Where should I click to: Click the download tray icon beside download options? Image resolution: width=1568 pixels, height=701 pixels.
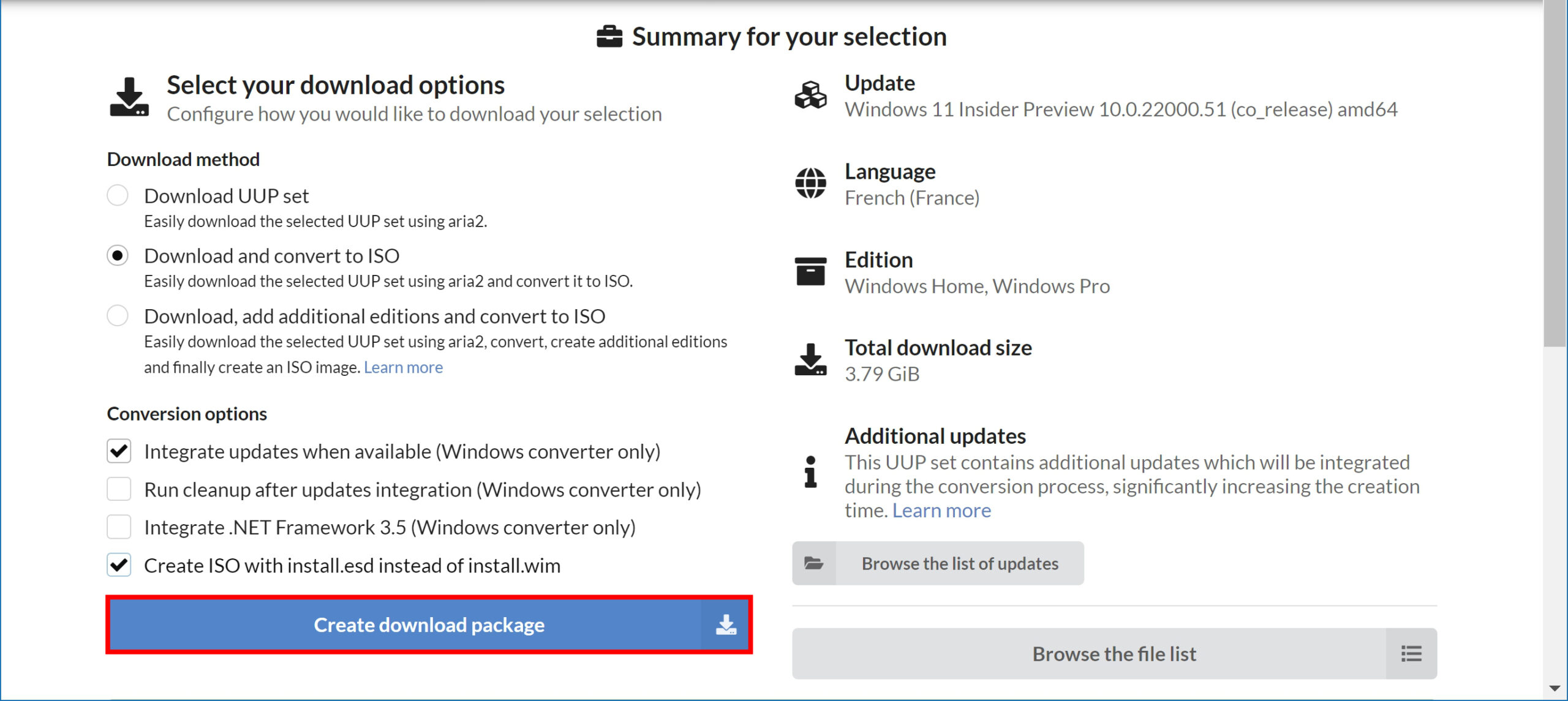pos(129,97)
